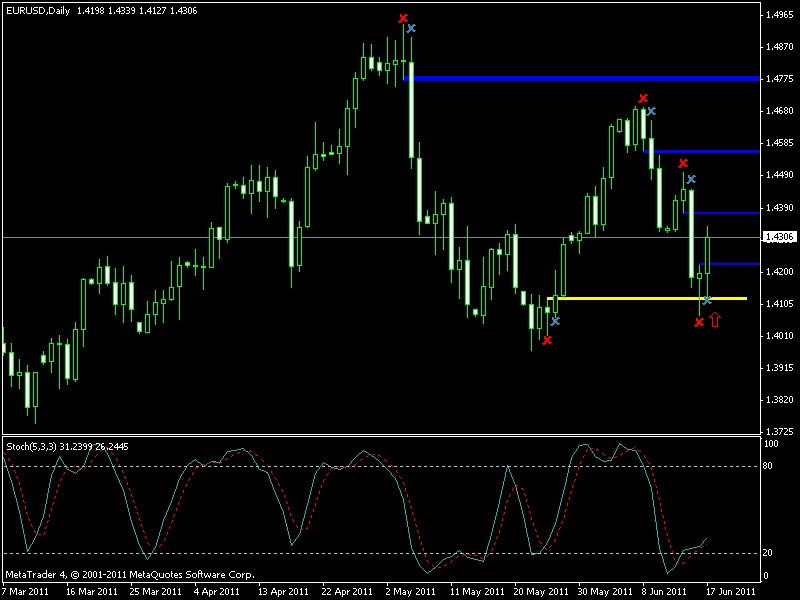Click the 1.4680 price scale label
The width and height of the screenshot is (800, 600).
(x=780, y=111)
